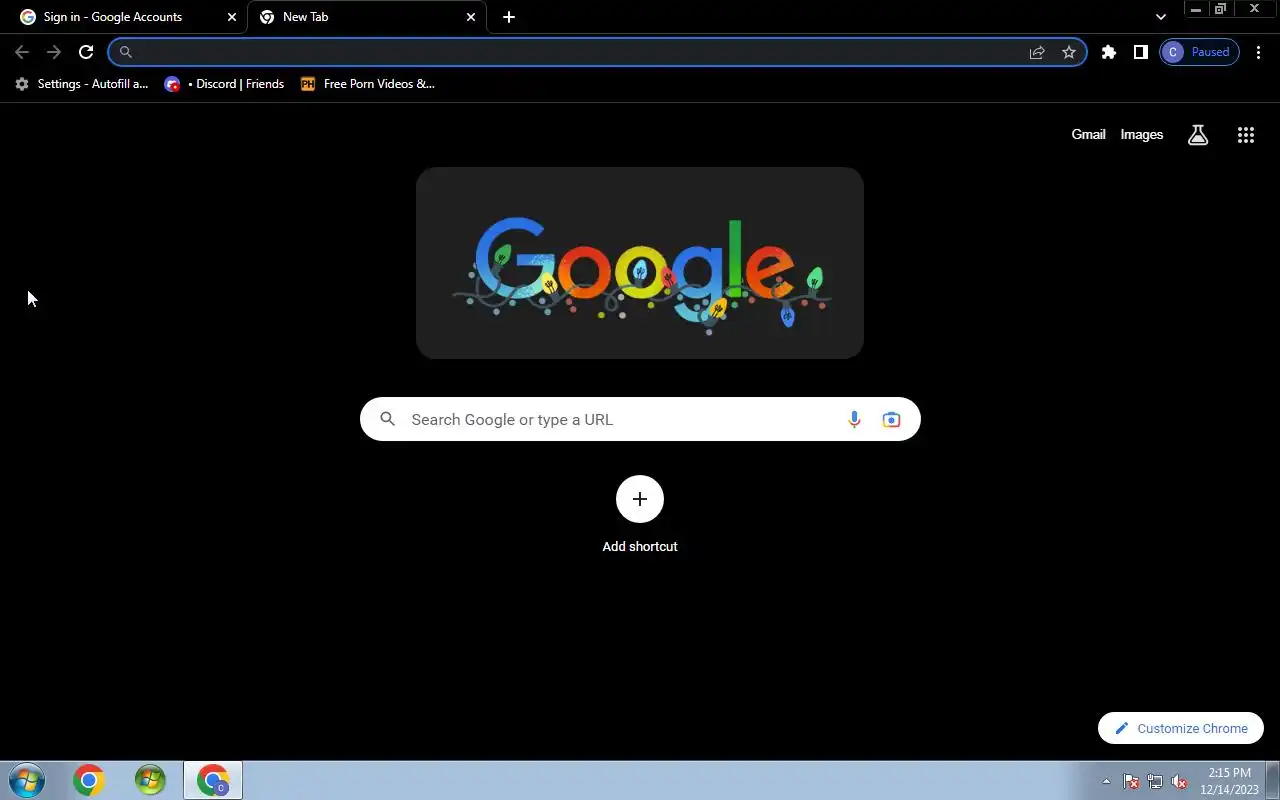Open Customize Chrome
Viewport: 1280px width, 800px height.
click(1181, 728)
